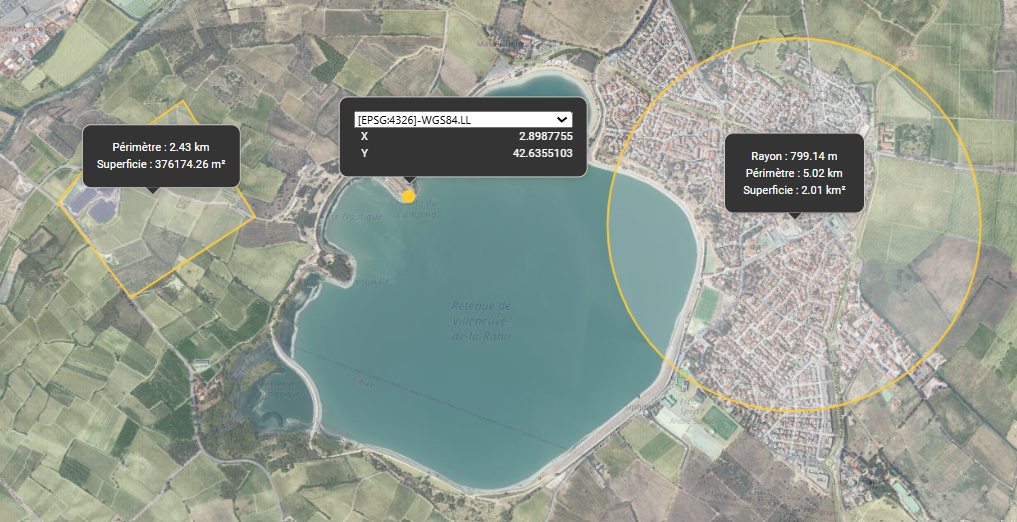Viewport: 1017px width, 522px height.
Task: Select the X coordinate value 2.8987755
Action: (545, 135)
